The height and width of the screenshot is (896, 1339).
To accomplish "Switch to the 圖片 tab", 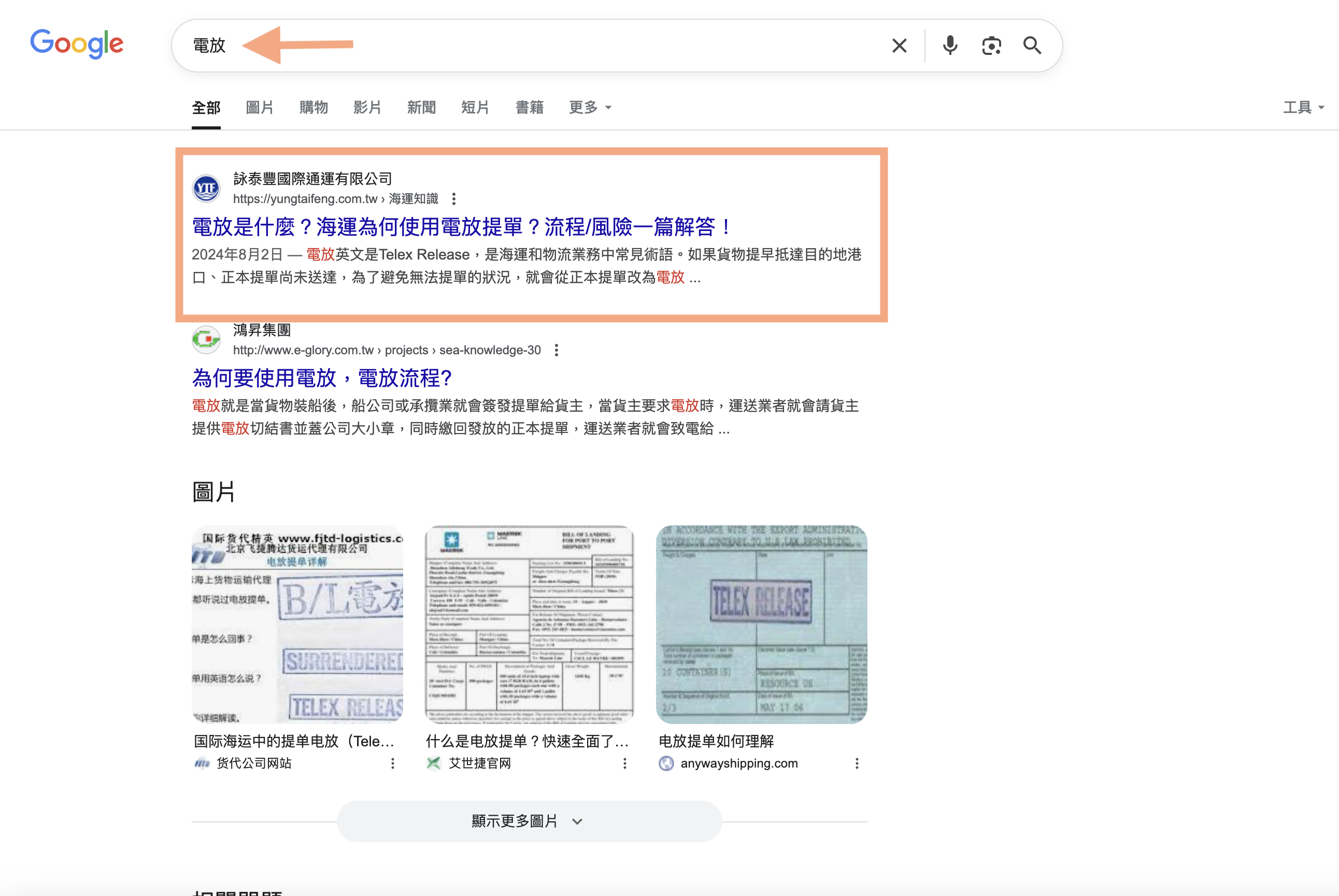I will point(260,107).
